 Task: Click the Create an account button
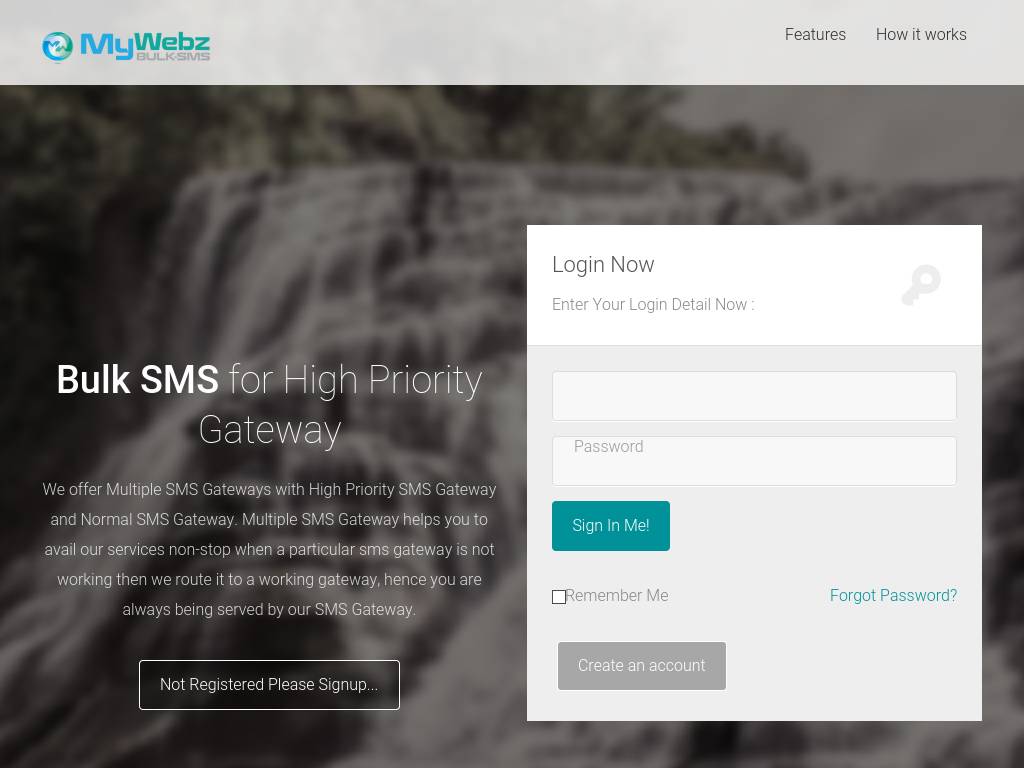pyautogui.click(x=641, y=665)
